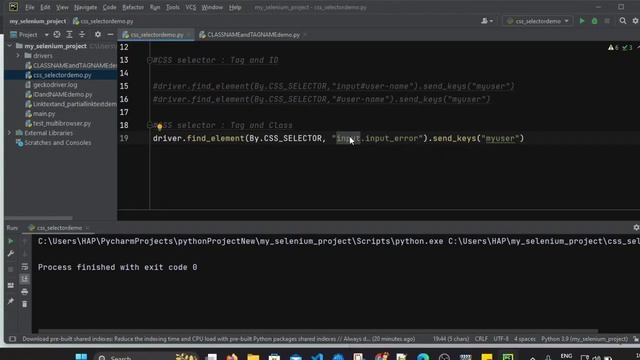
Task: Pin the Run tab with pin icon
Action: 11,301
